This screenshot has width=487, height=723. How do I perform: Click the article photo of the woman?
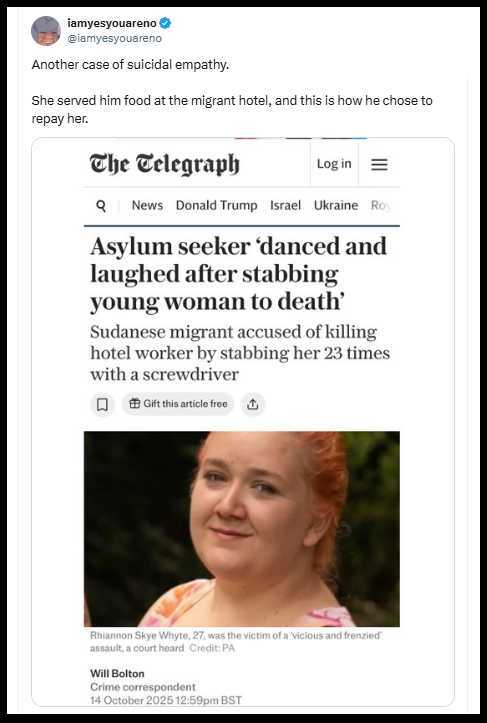(x=242, y=529)
